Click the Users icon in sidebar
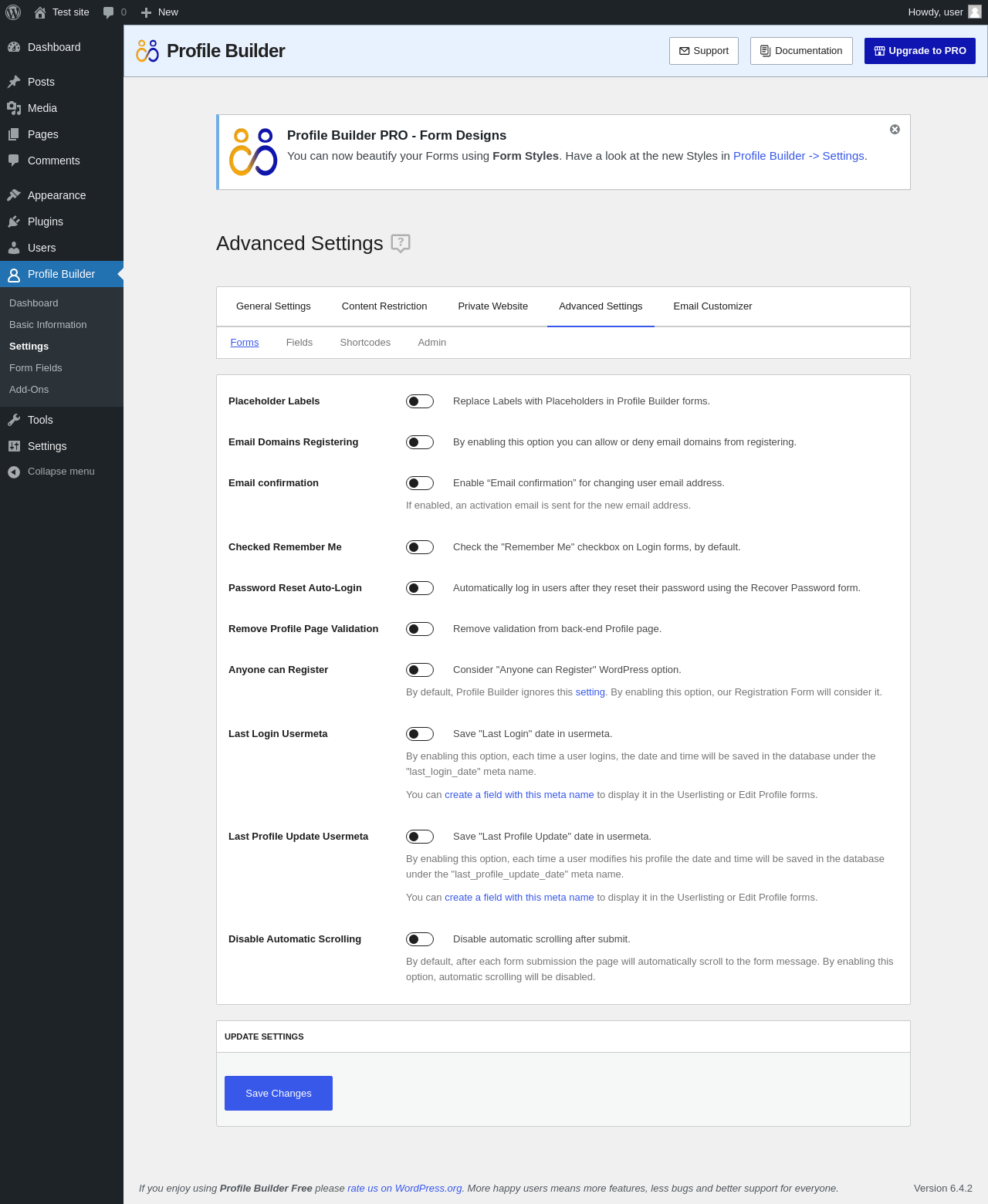The height and width of the screenshot is (1204, 988). (x=14, y=248)
